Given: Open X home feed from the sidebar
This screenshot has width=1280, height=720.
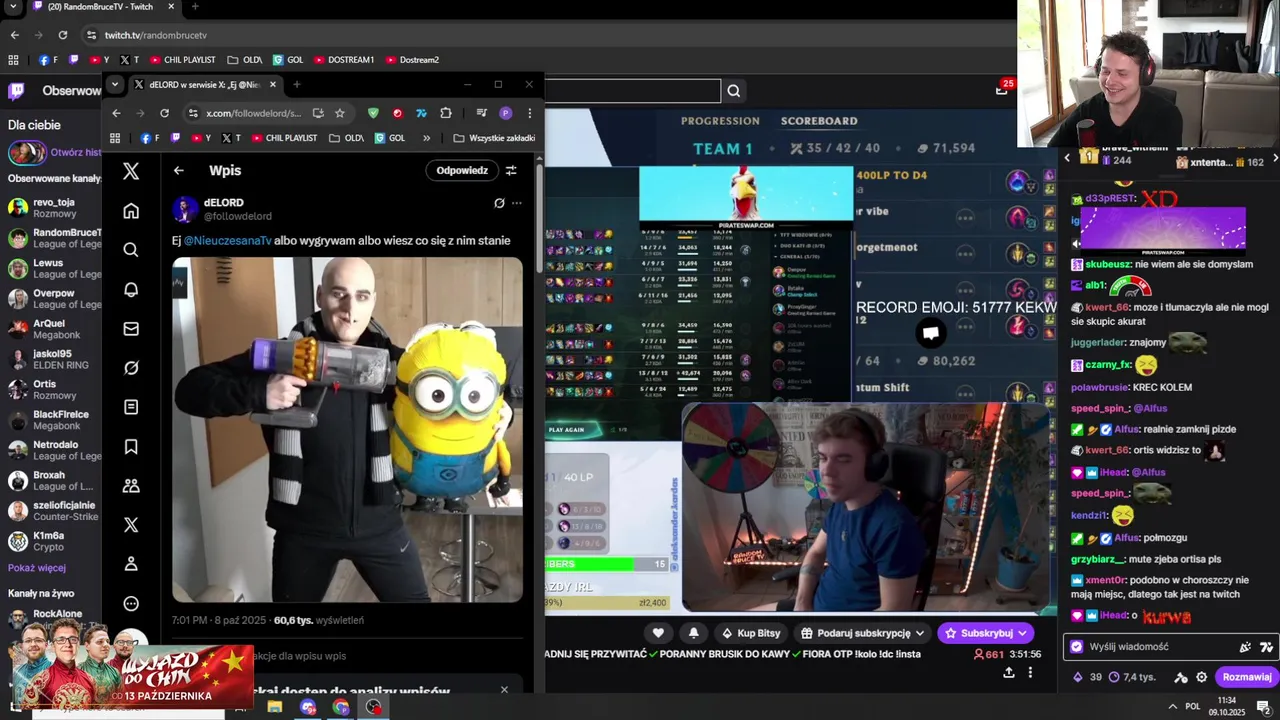Looking at the screenshot, I should click(131, 211).
